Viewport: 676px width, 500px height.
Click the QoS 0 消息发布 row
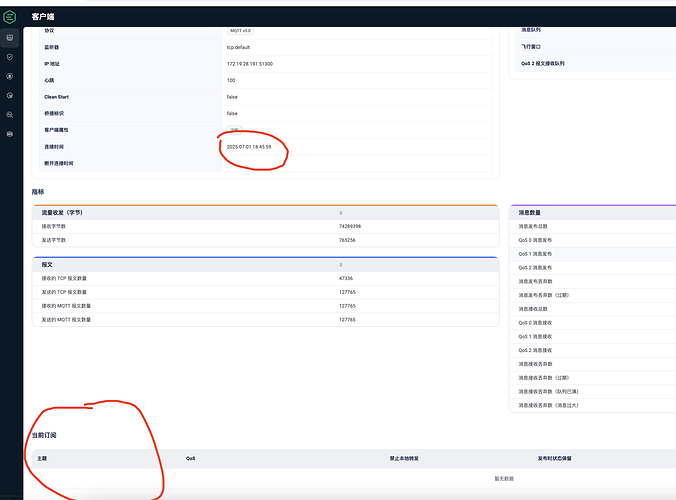point(592,240)
